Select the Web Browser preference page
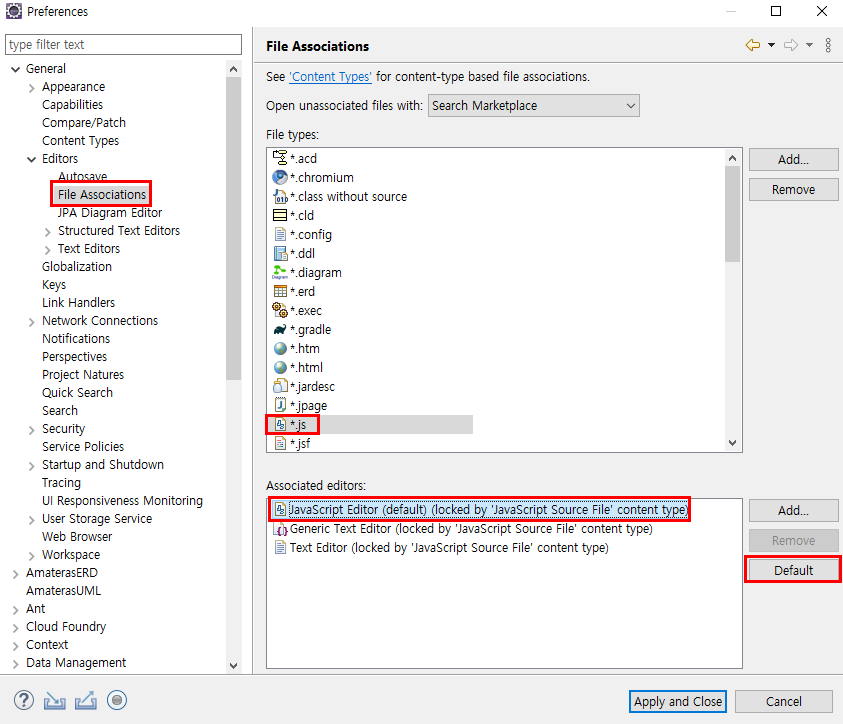843x724 pixels. coord(77,536)
